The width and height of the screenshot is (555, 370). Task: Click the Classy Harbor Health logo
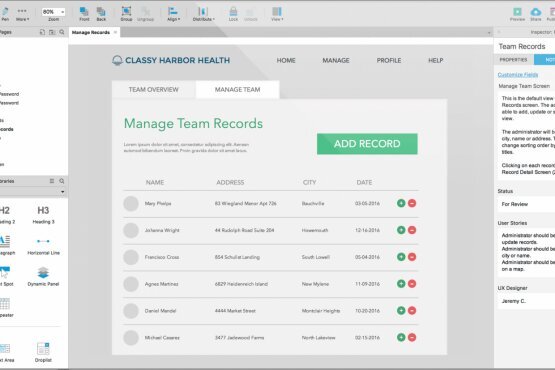[171, 61]
